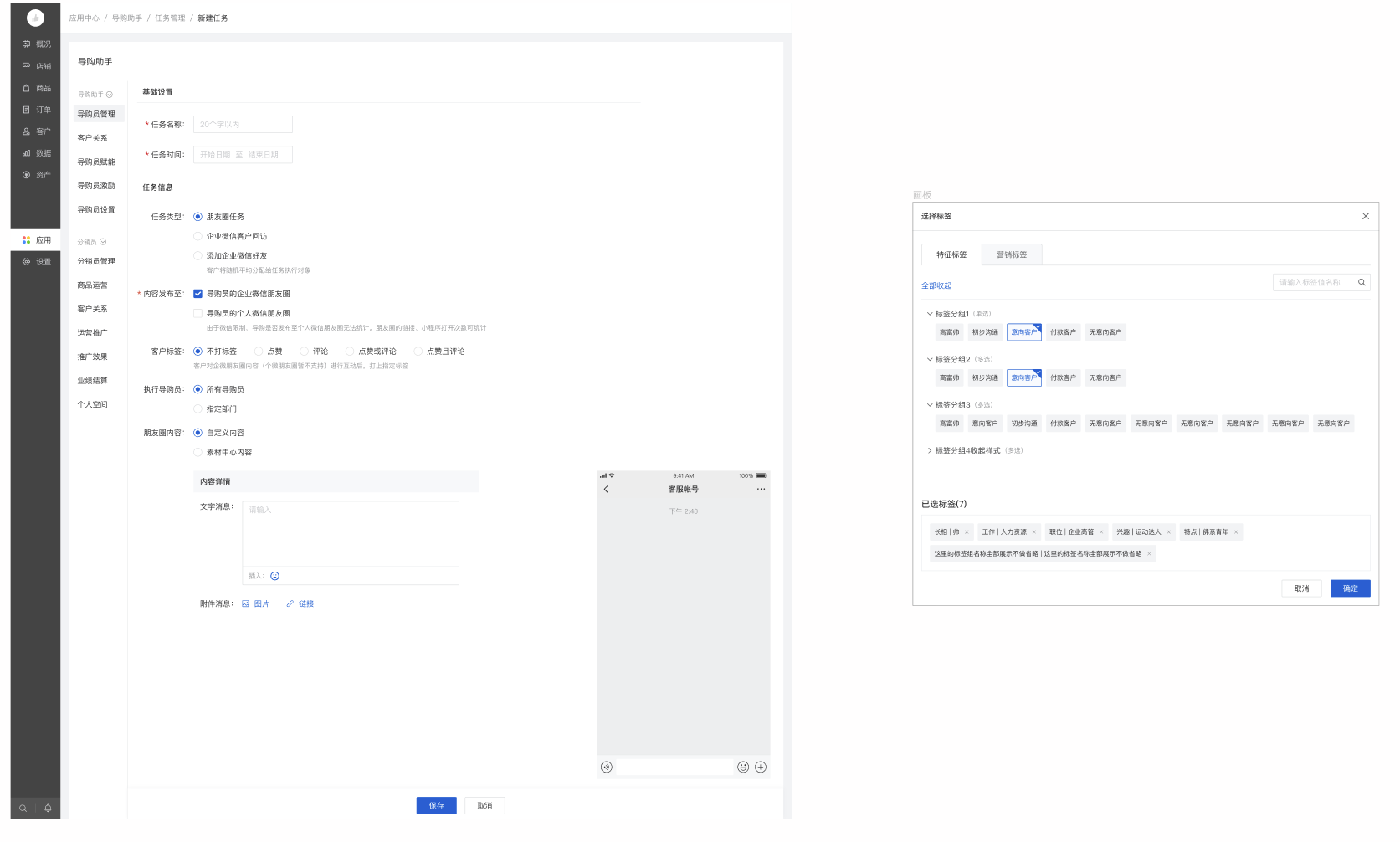Select the 企业微信客户回访 task type
The width and height of the screenshot is (1400, 842).
pyautogui.click(x=198, y=237)
